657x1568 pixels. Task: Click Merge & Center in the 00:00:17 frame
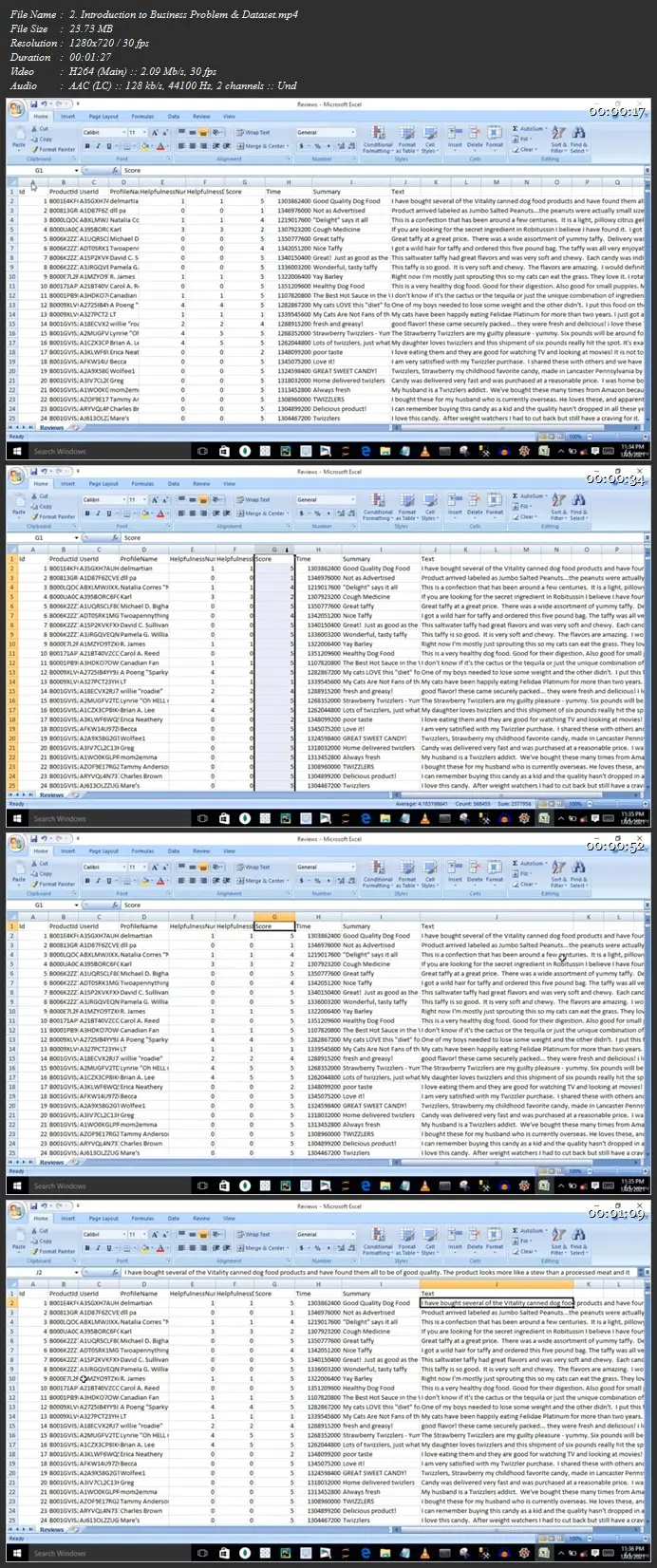262,146
